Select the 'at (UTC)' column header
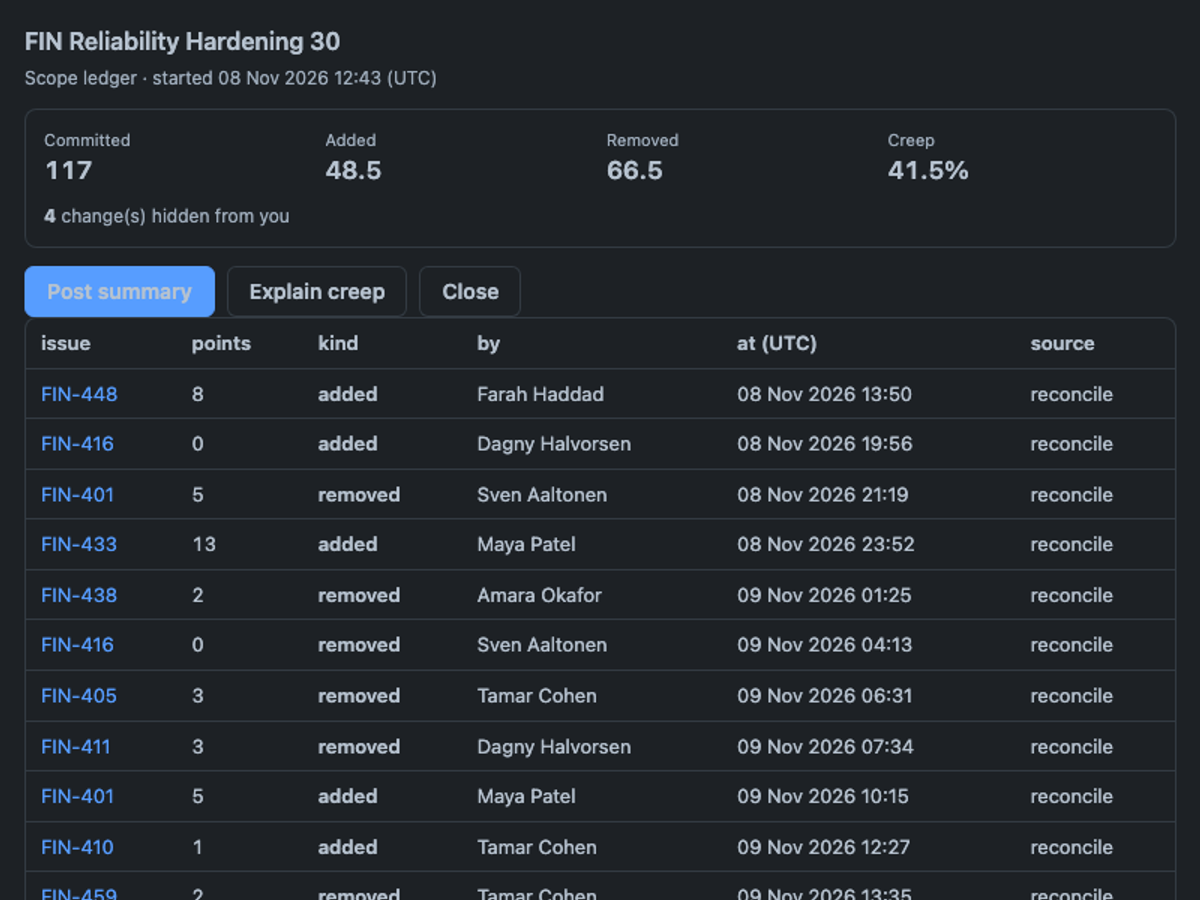This screenshot has height=900, width=1200. pyautogui.click(x=777, y=343)
